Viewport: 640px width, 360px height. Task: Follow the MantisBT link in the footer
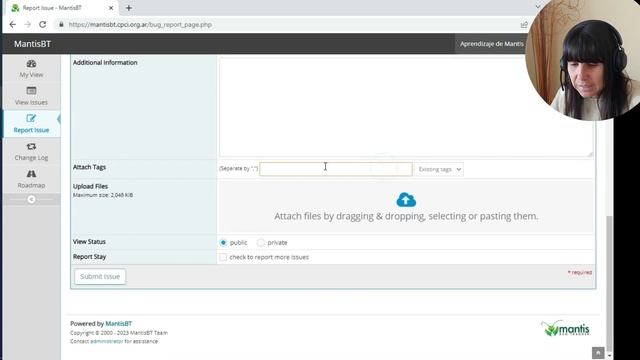coord(118,323)
